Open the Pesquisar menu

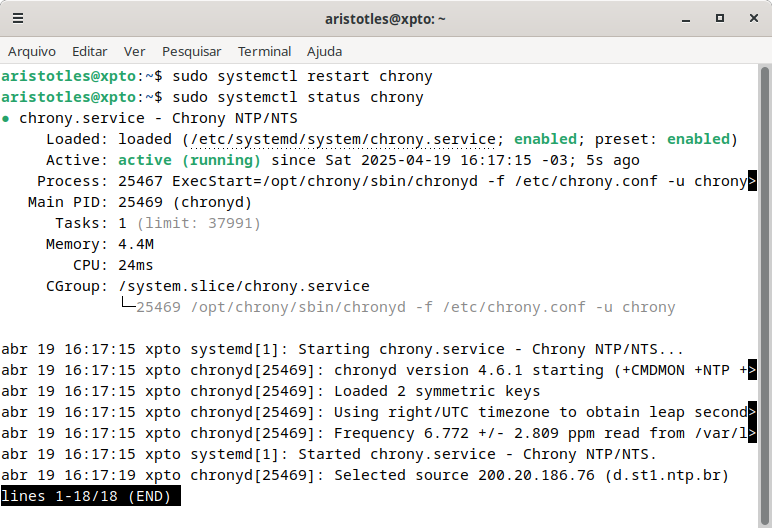pyautogui.click(x=192, y=52)
